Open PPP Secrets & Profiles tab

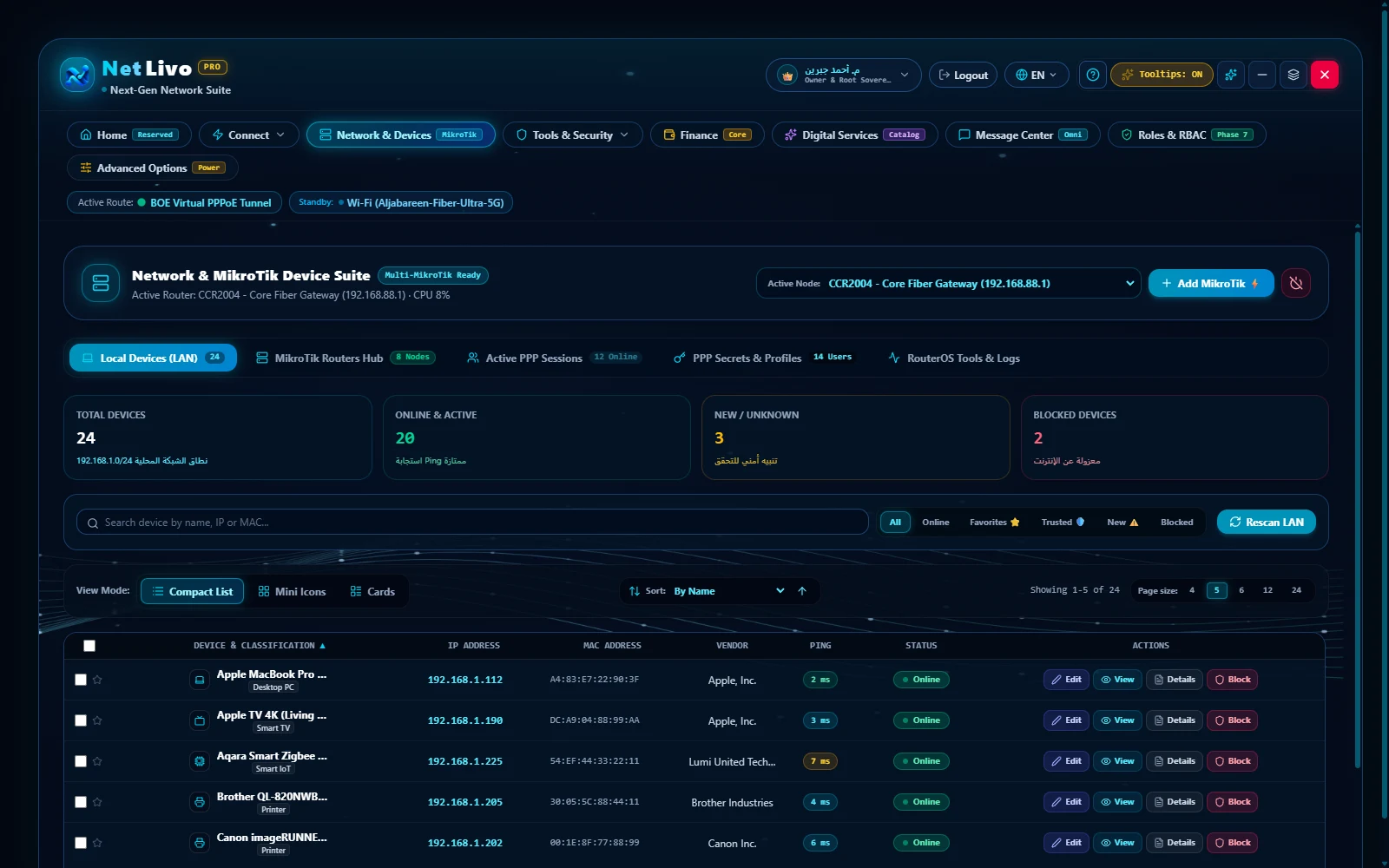click(x=763, y=358)
